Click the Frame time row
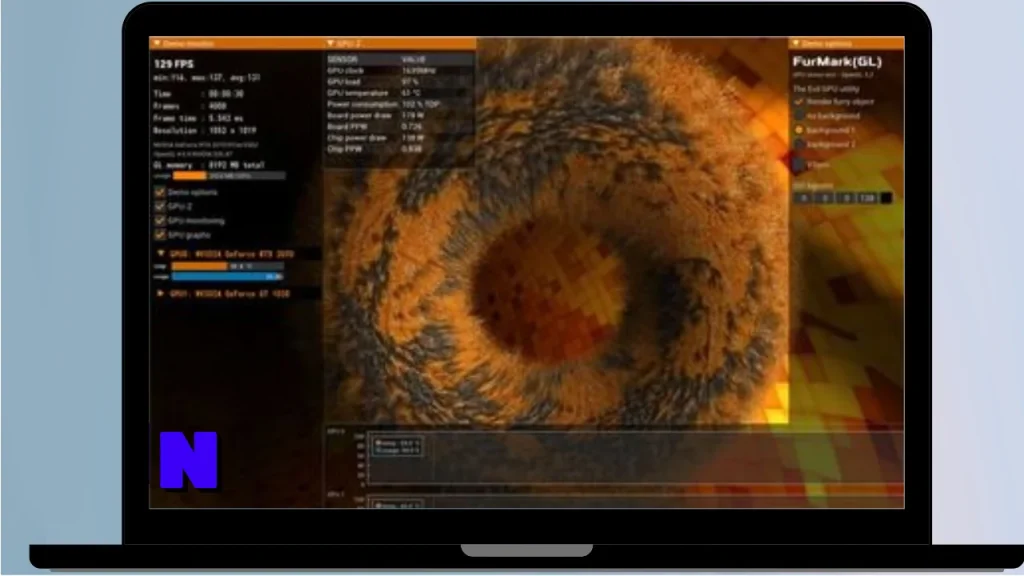The height and width of the screenshot is (576, 1024). [x=199, y=118]
